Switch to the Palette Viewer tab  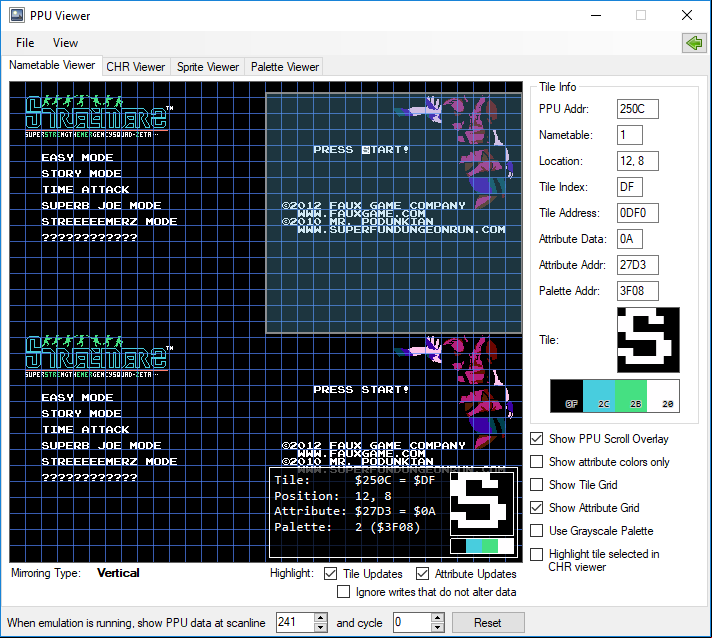(285, 67)
